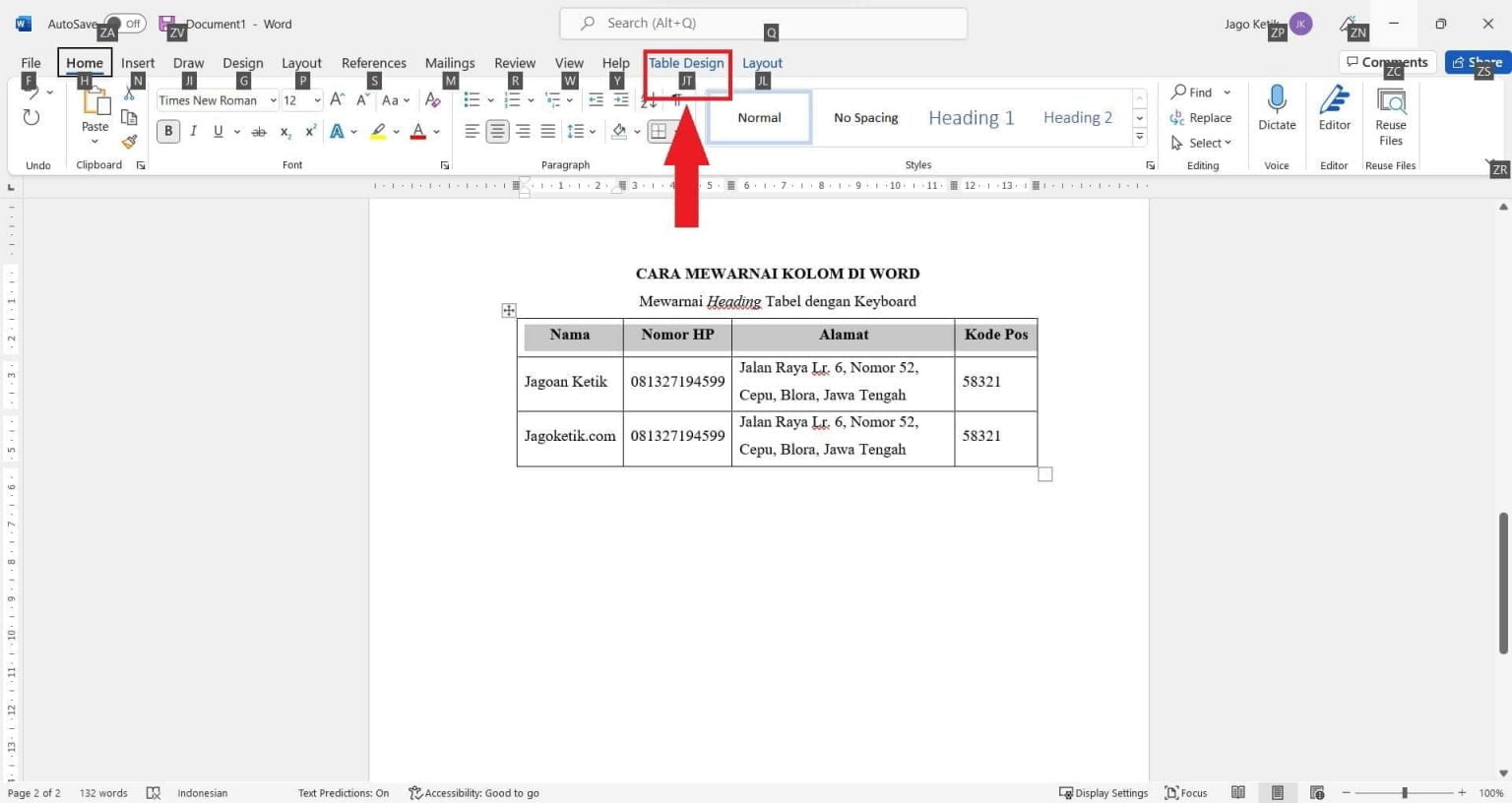Toggle the AutoSave switch

click(x=124, y=23)
